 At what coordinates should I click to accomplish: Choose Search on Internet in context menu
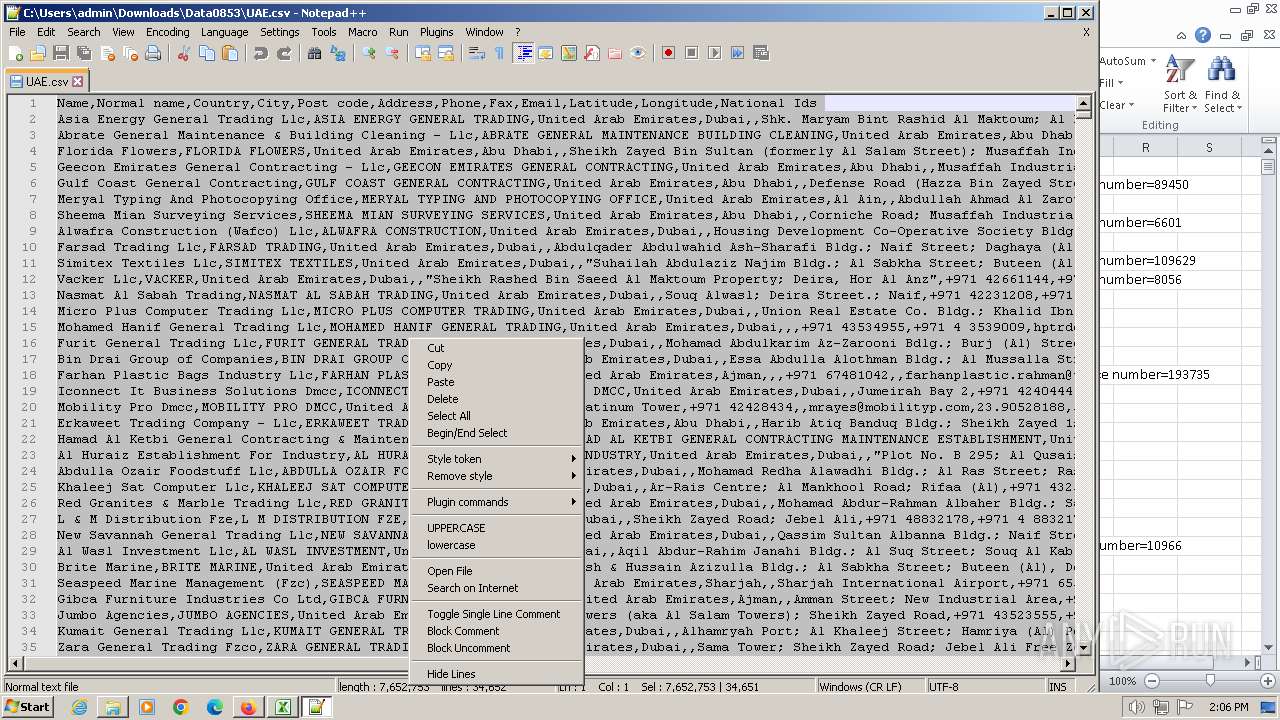point(496,588)
